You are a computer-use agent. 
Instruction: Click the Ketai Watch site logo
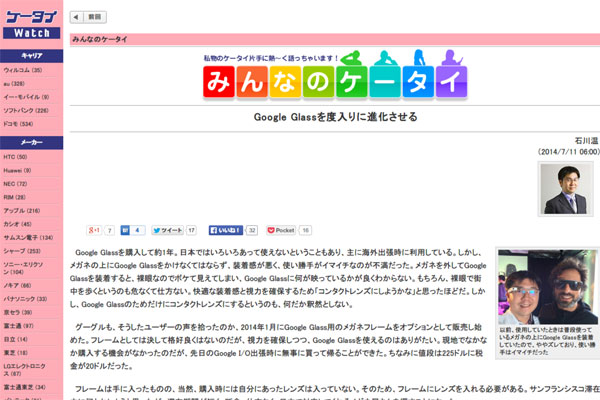[31, 24]
